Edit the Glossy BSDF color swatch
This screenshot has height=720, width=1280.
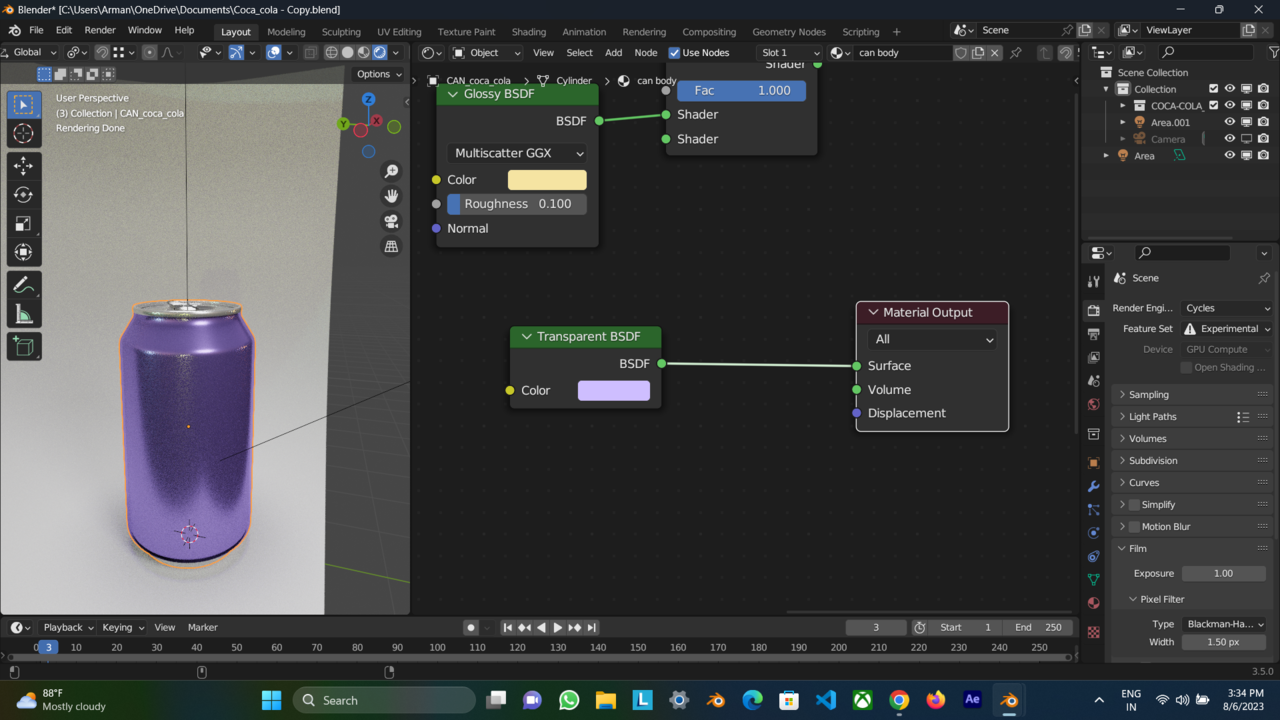coord(547,179)
